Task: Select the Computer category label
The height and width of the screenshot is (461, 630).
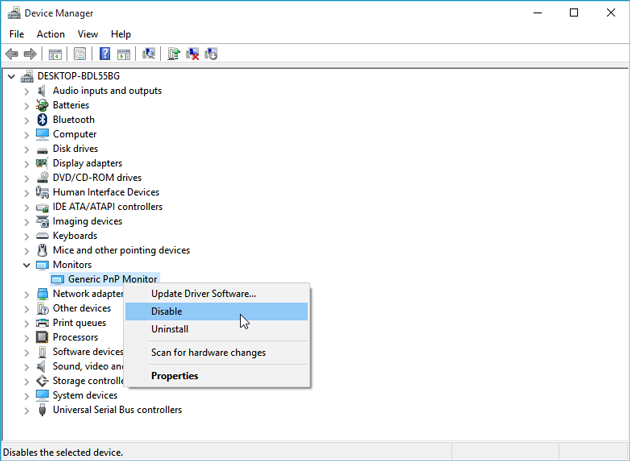Action: (75, 134)
